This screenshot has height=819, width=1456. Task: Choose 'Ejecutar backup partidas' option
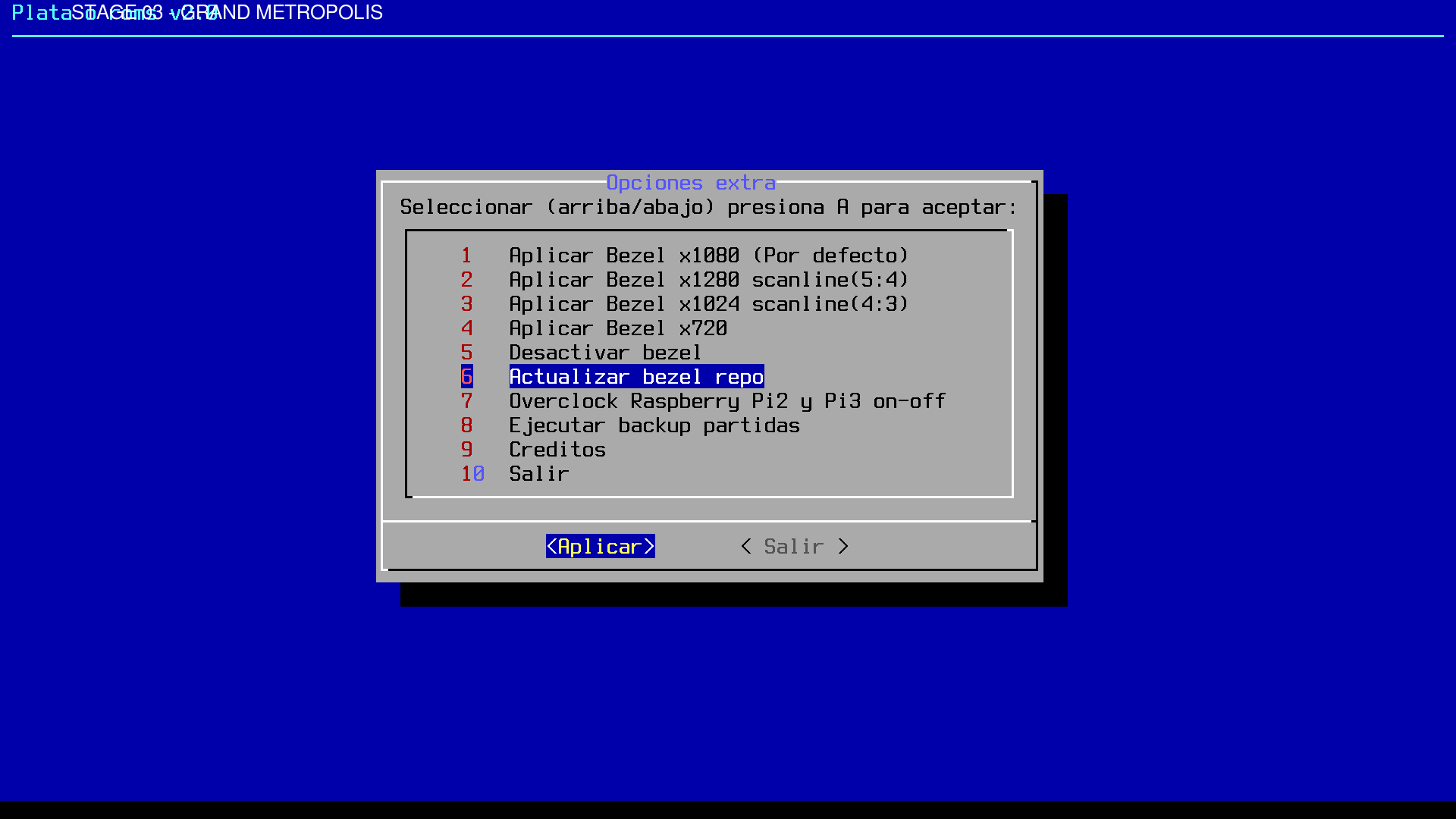654,425
